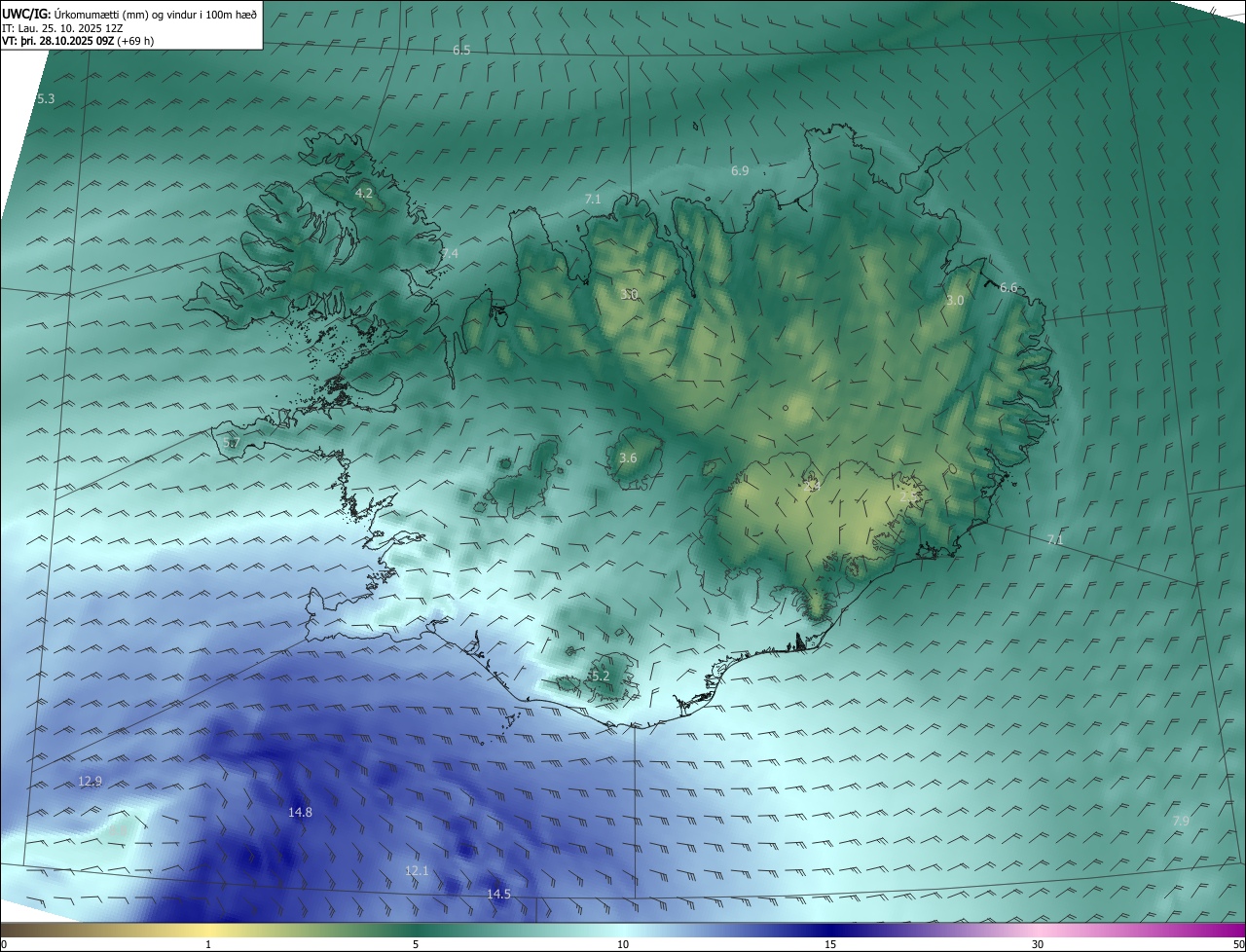Click the color scale tick labeled 10

click(x=623, y=944)
